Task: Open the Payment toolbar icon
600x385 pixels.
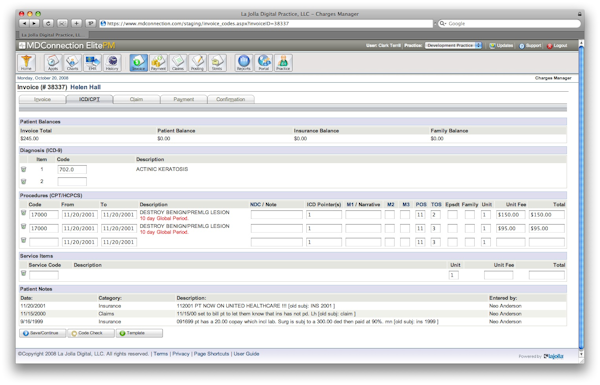Action: 158,63
